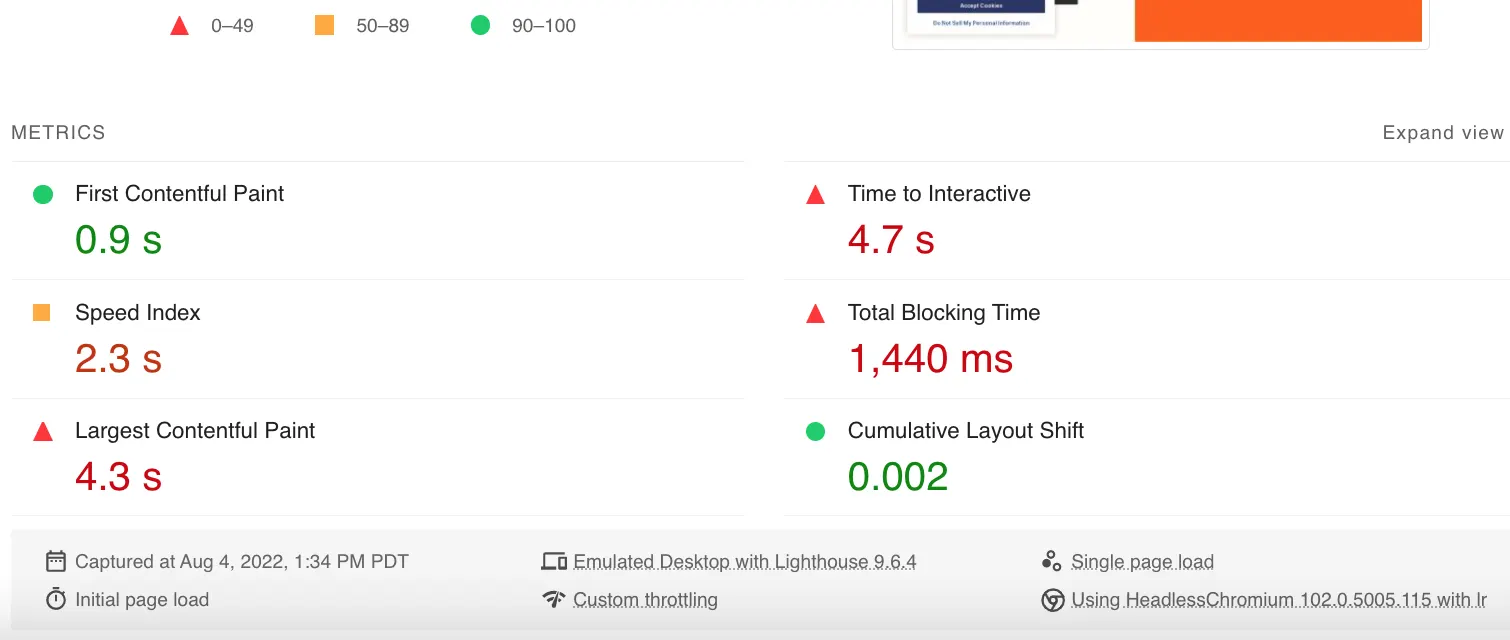
Task: Click the 0.9 s metric value
Action: pyautogui.click(x=118, y=240)
